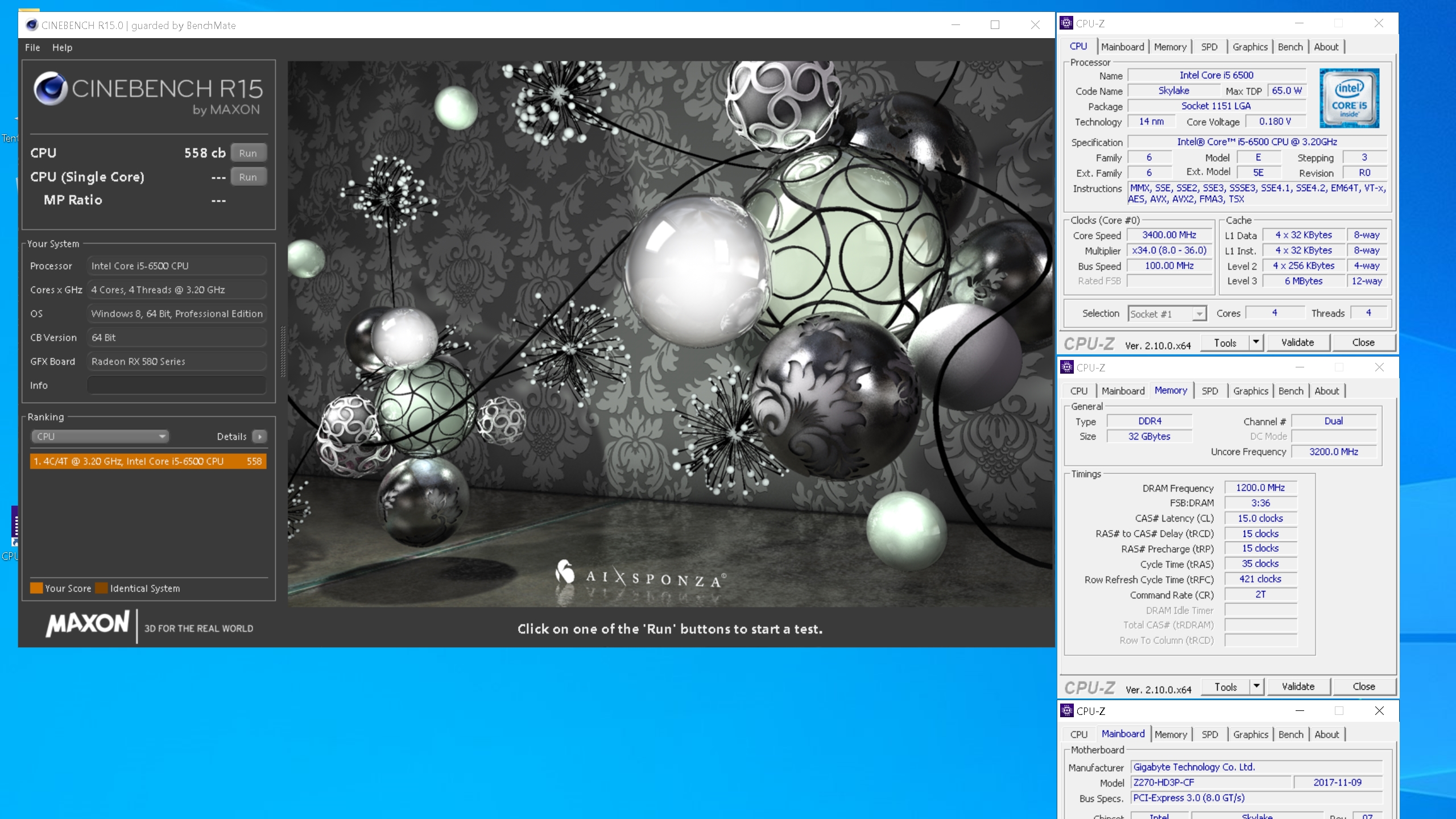Screen dimensions: 1456x819
Task: Open SPD tab in bottom CPU-Z window
Action: pyautogui.click(x=1210, y=735)
